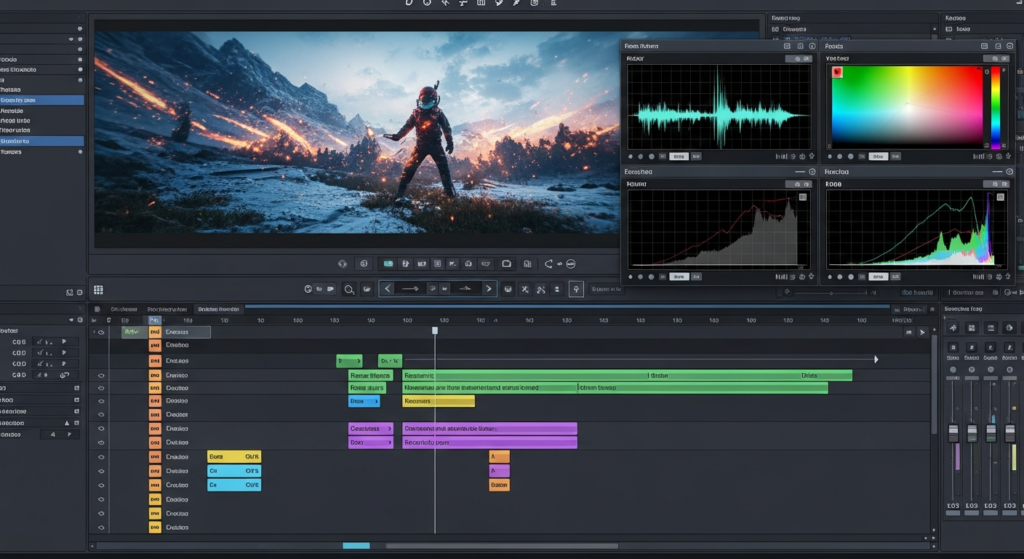Open the first timeline tab
Image resolution: width=1024 pixels, height=559 pixels.
point(124,310)
